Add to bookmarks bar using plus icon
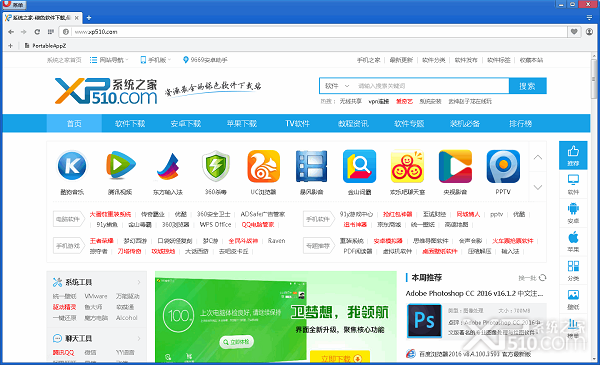This screenshot has height=365, width=600. 10,46
